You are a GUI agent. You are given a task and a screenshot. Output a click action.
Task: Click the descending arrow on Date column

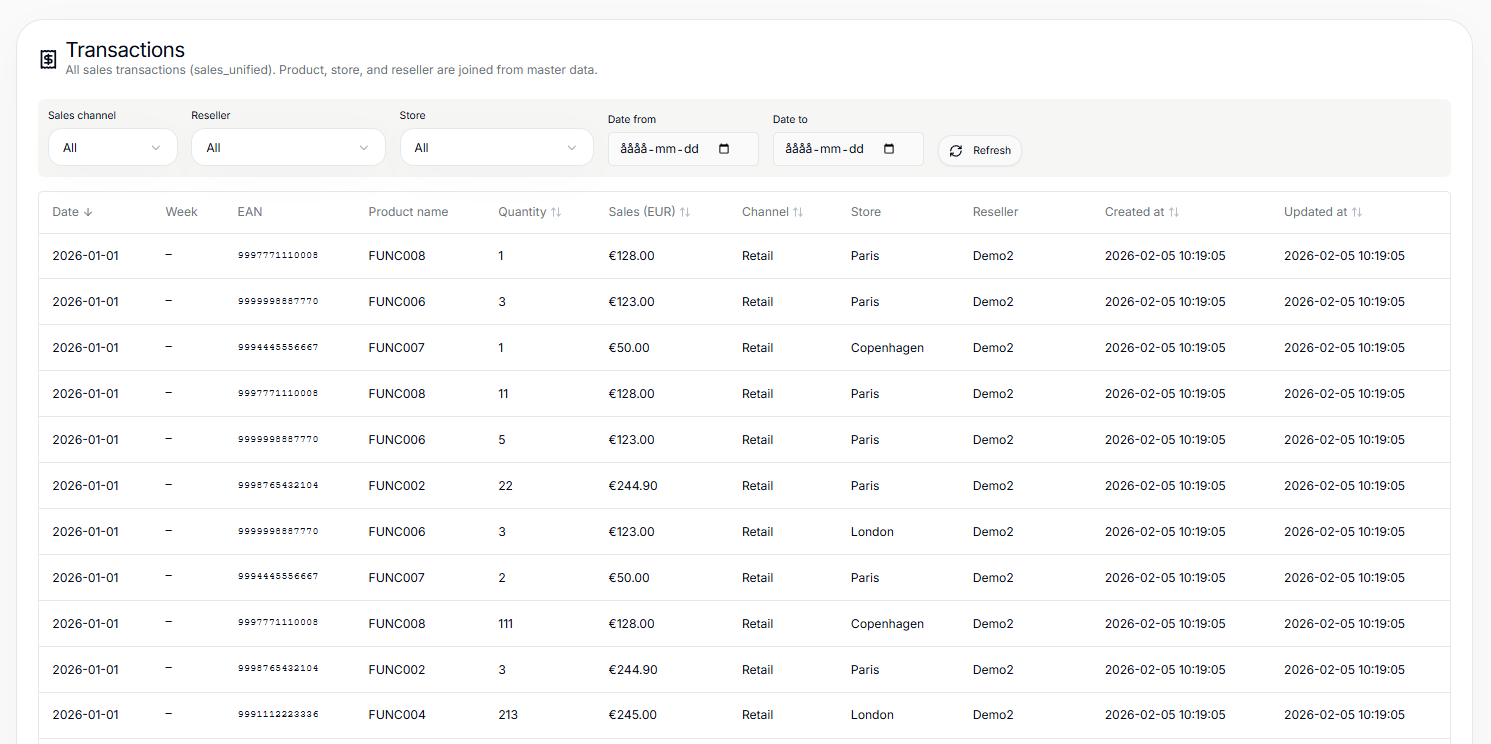click(94, 211)
